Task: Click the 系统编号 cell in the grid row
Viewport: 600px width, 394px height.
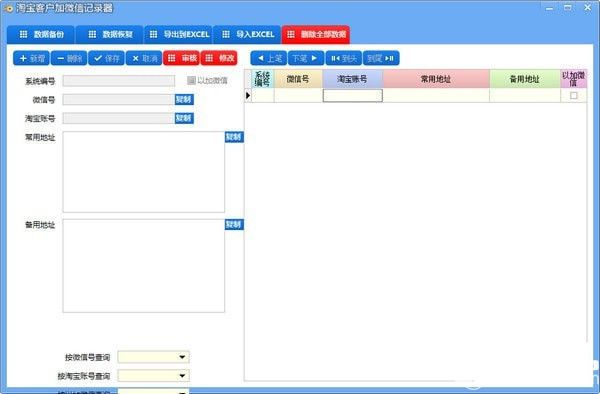Action: click(262, 96)
